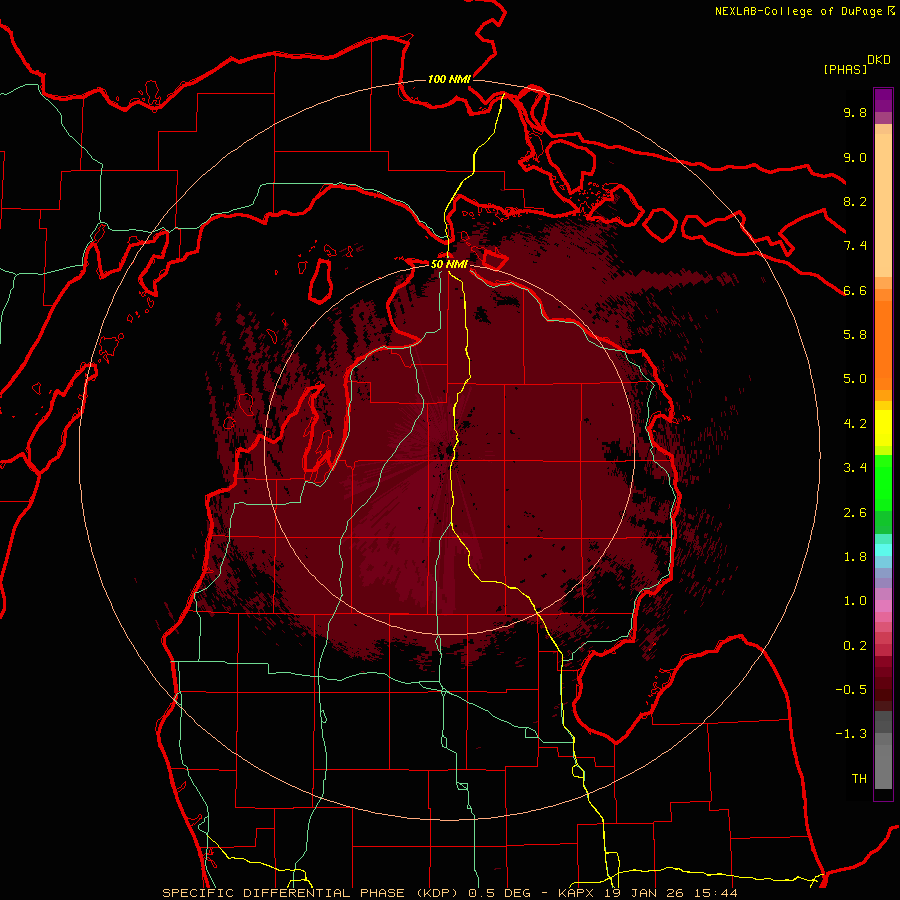Click the 5.0 color scale label

coord(855,379)
